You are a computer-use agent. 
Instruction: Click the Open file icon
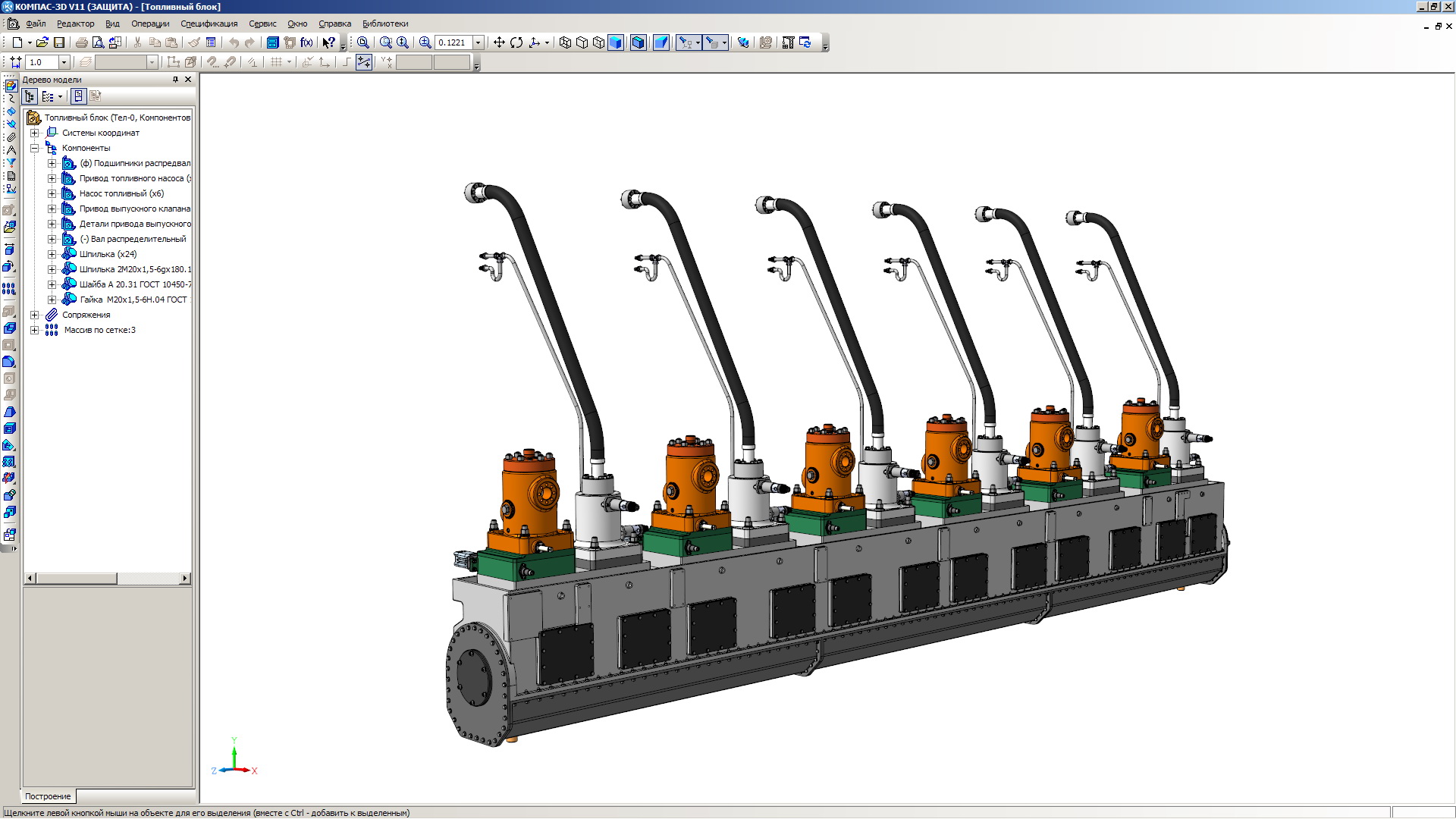pyautogui.click(x=42, y=42)
